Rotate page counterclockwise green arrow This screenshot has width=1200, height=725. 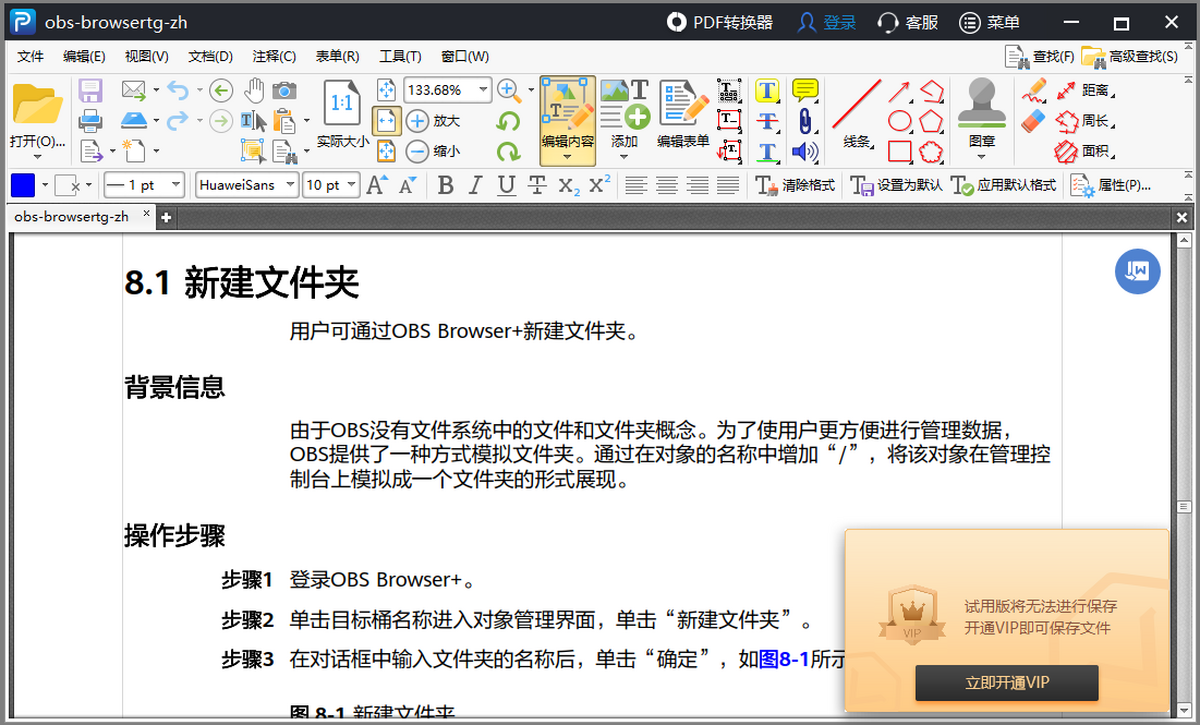coord(509,121)
